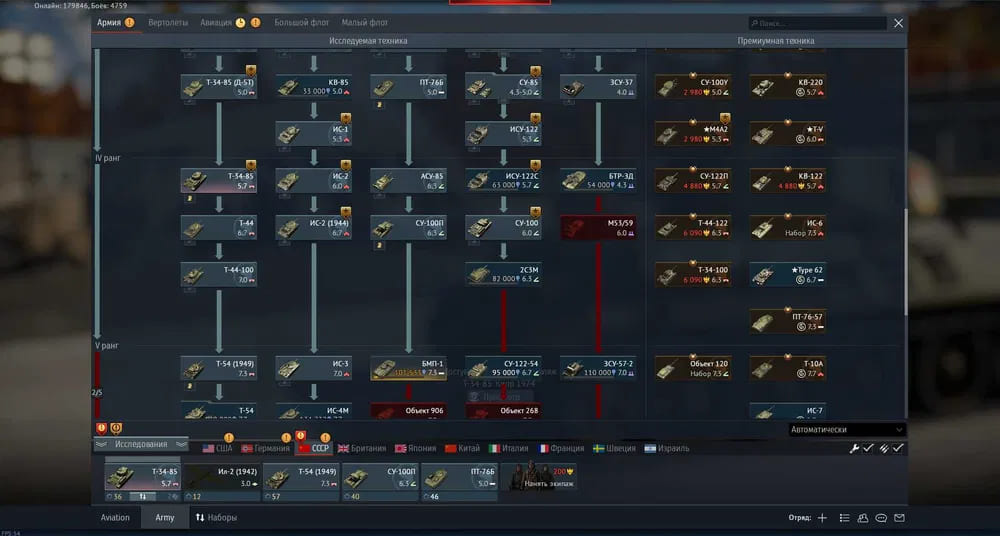Open premium СУ-100У vehicle card
Image resolution: width=1000 pixels, height=536 pixels.
693,87
